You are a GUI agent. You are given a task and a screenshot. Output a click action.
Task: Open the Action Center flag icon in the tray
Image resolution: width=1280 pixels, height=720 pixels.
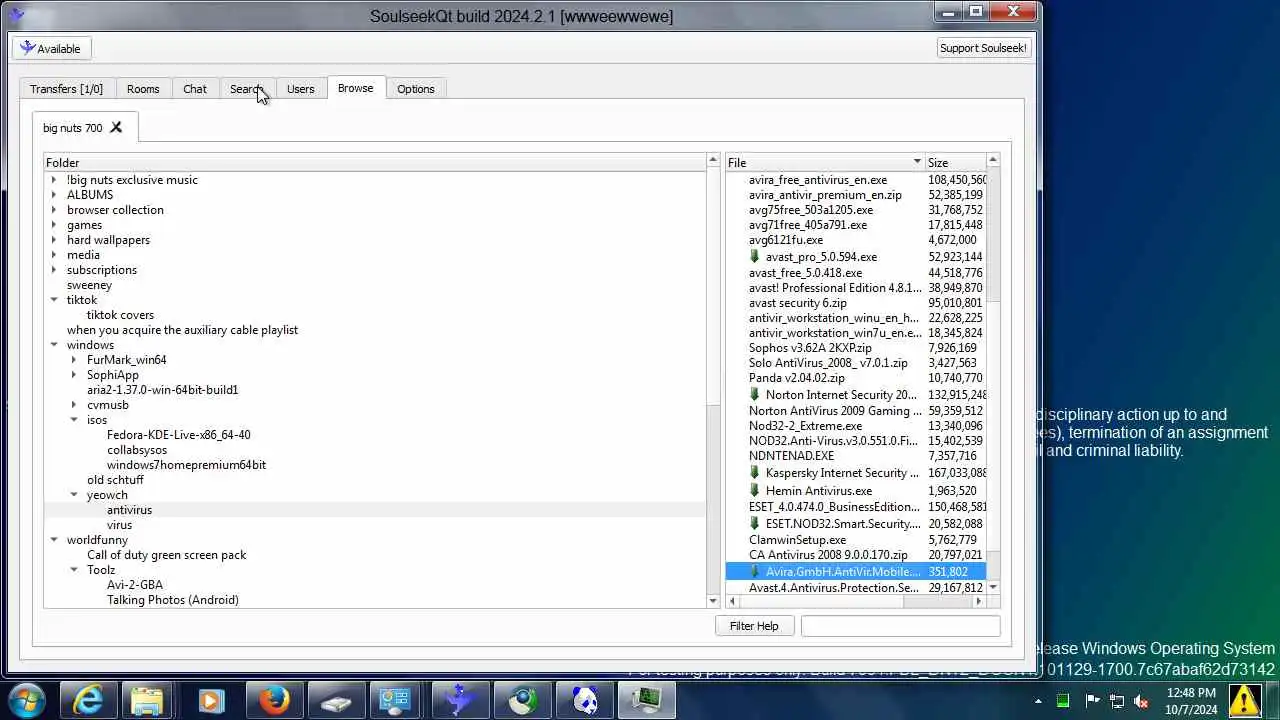coord(1092,701)
